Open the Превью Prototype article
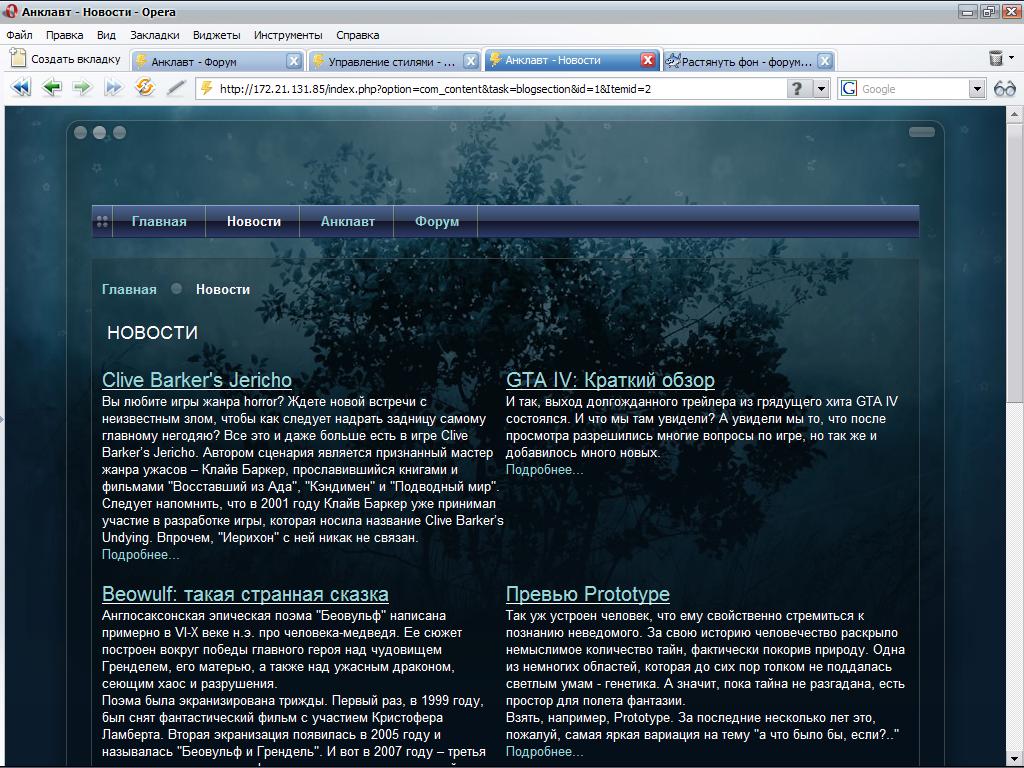The width and height of the screenshot is (1024, 768). 588,594
